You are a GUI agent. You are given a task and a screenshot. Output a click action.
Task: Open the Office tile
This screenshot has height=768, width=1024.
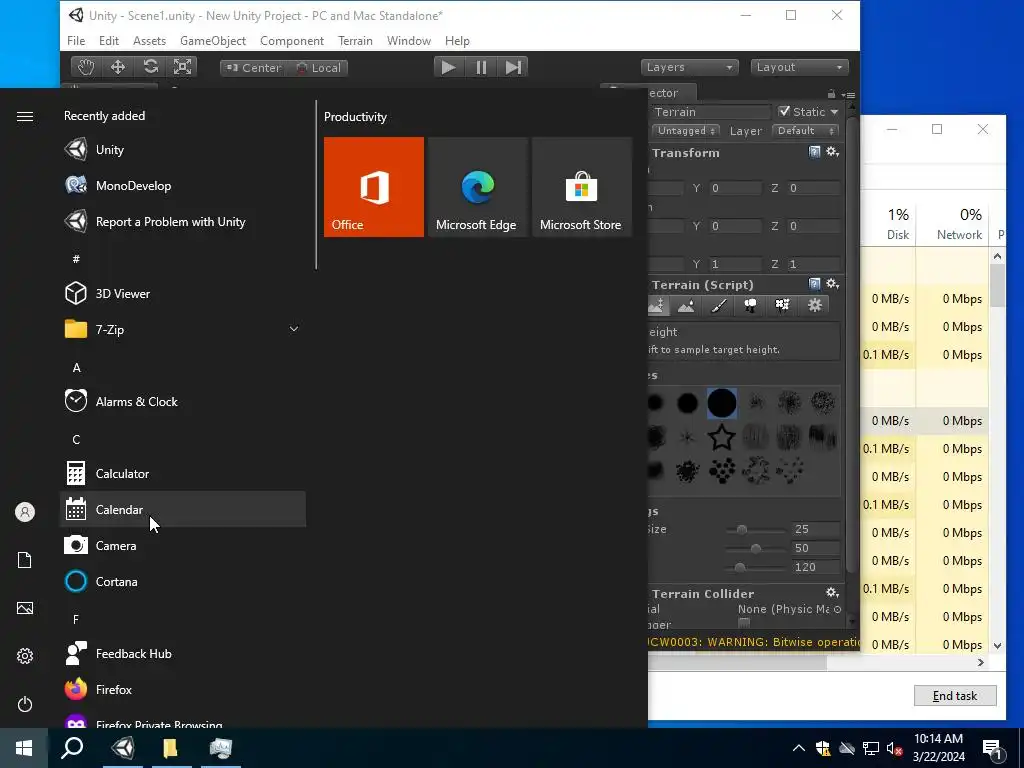point(374,187)
